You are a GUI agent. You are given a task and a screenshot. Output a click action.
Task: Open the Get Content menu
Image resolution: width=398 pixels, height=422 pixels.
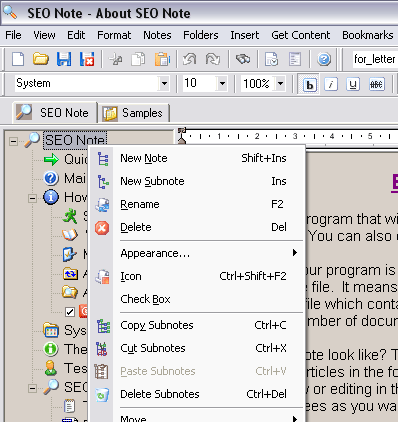coord(301,35)
